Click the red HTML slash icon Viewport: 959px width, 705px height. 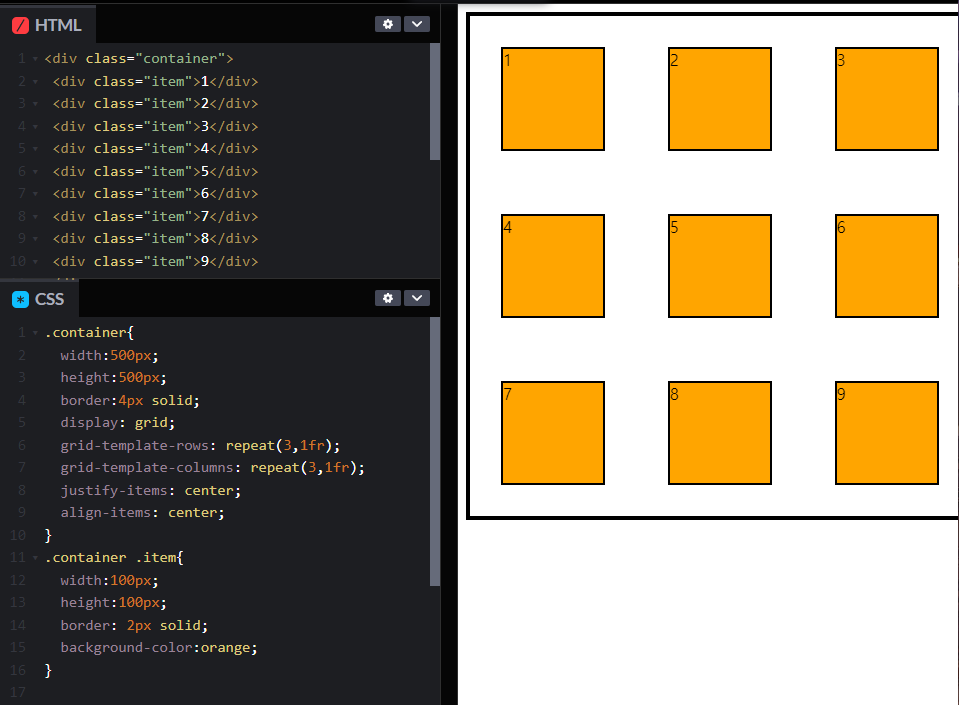coord(20,25)
